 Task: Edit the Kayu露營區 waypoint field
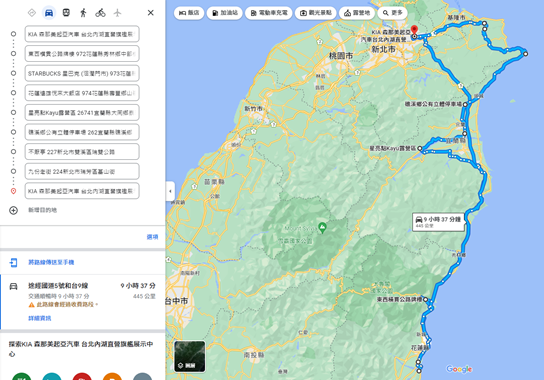coord(82,112)
